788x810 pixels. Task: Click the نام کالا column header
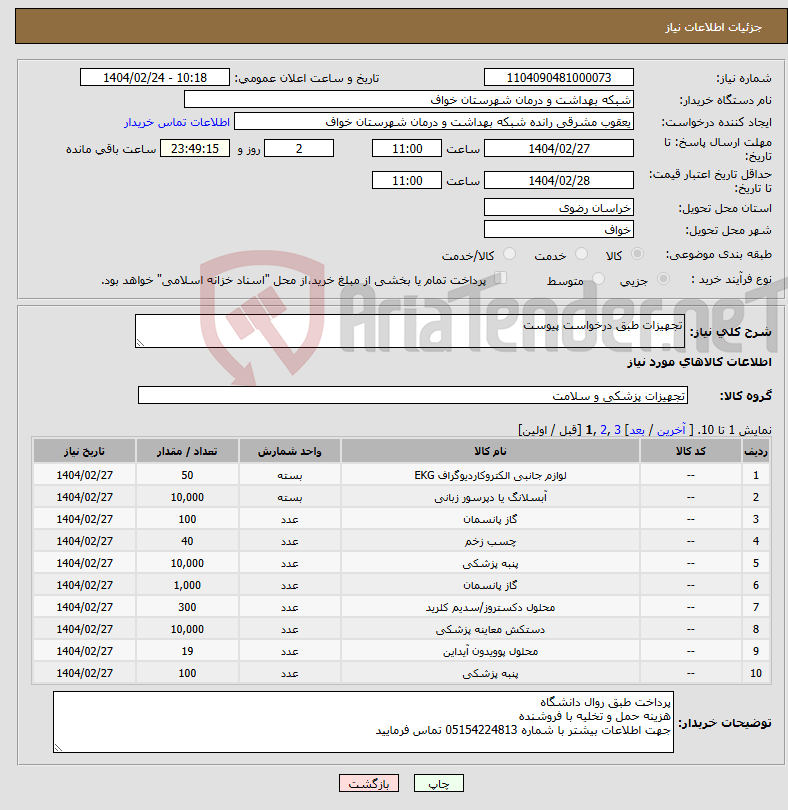point(490,451)
